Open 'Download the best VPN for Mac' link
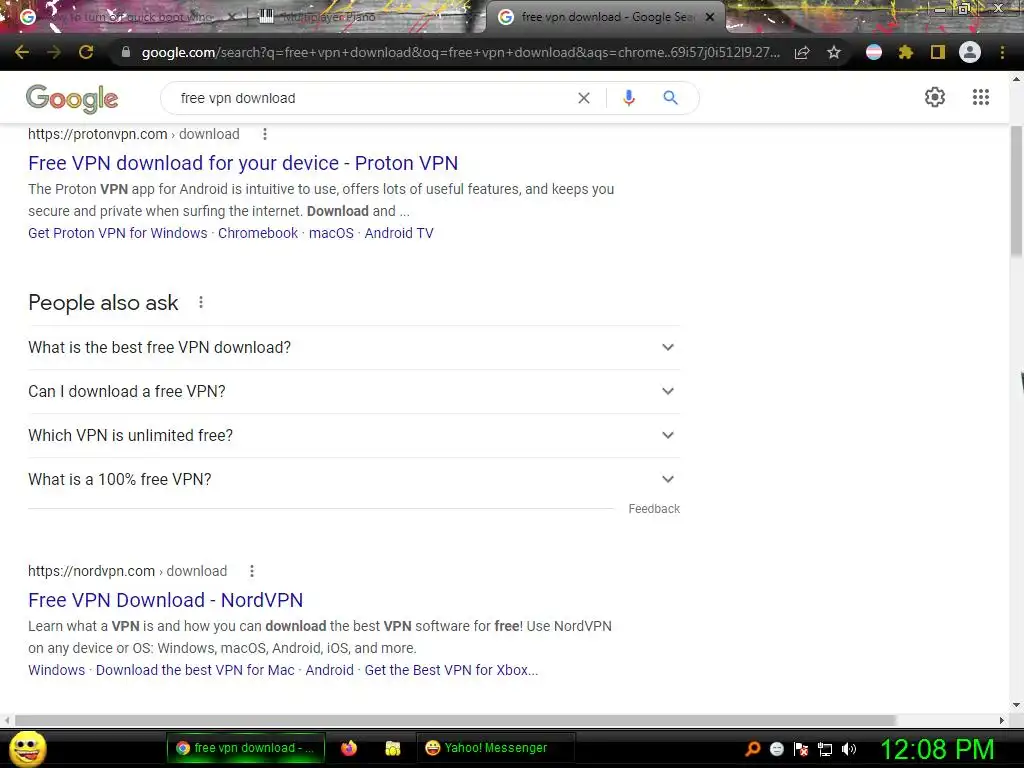The width and height of the screenshot is (1024, 768). 195,670
